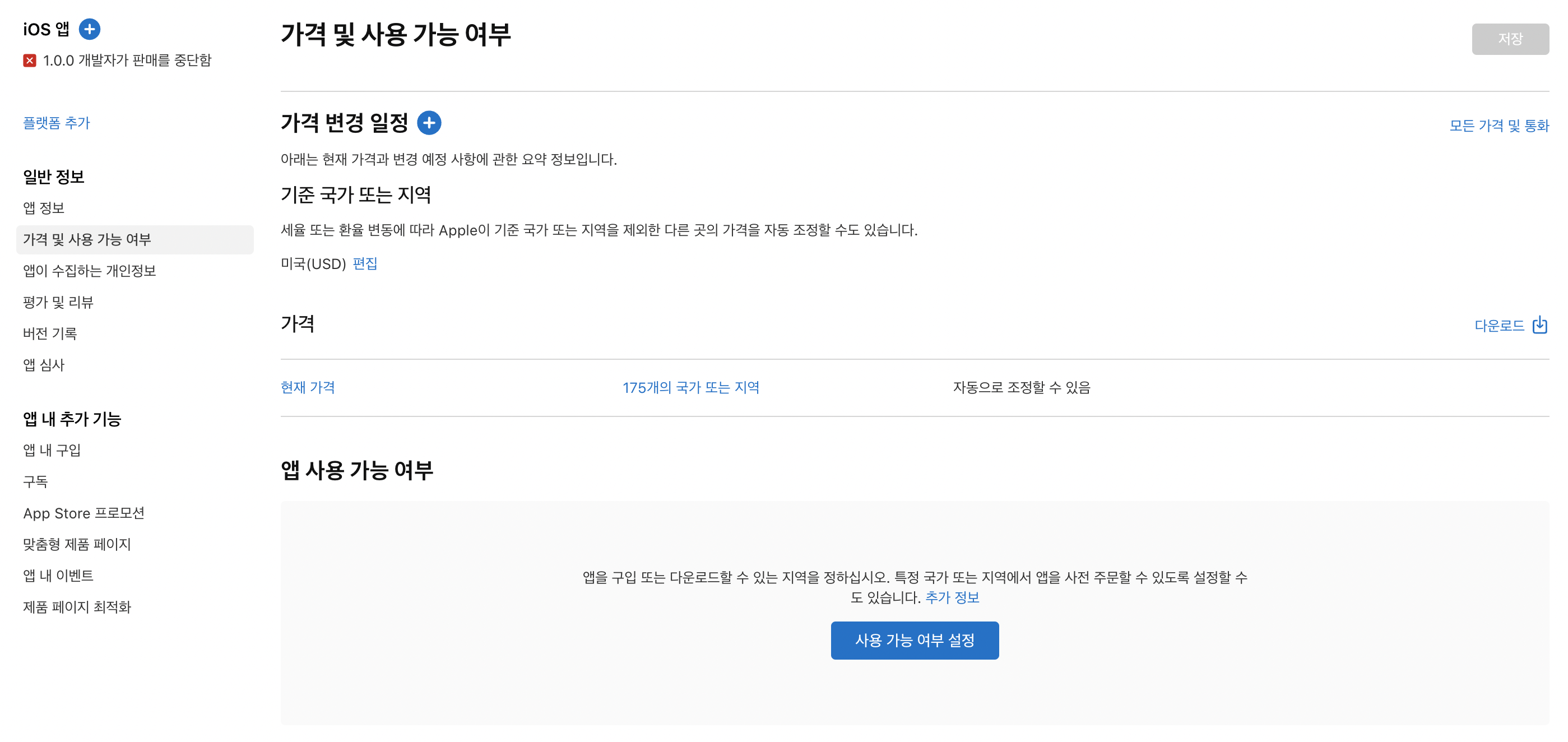The width and height of the screenshot is (1568, 742).
Task: Go to 구독 in the sidebar
Action: point(35,481)
